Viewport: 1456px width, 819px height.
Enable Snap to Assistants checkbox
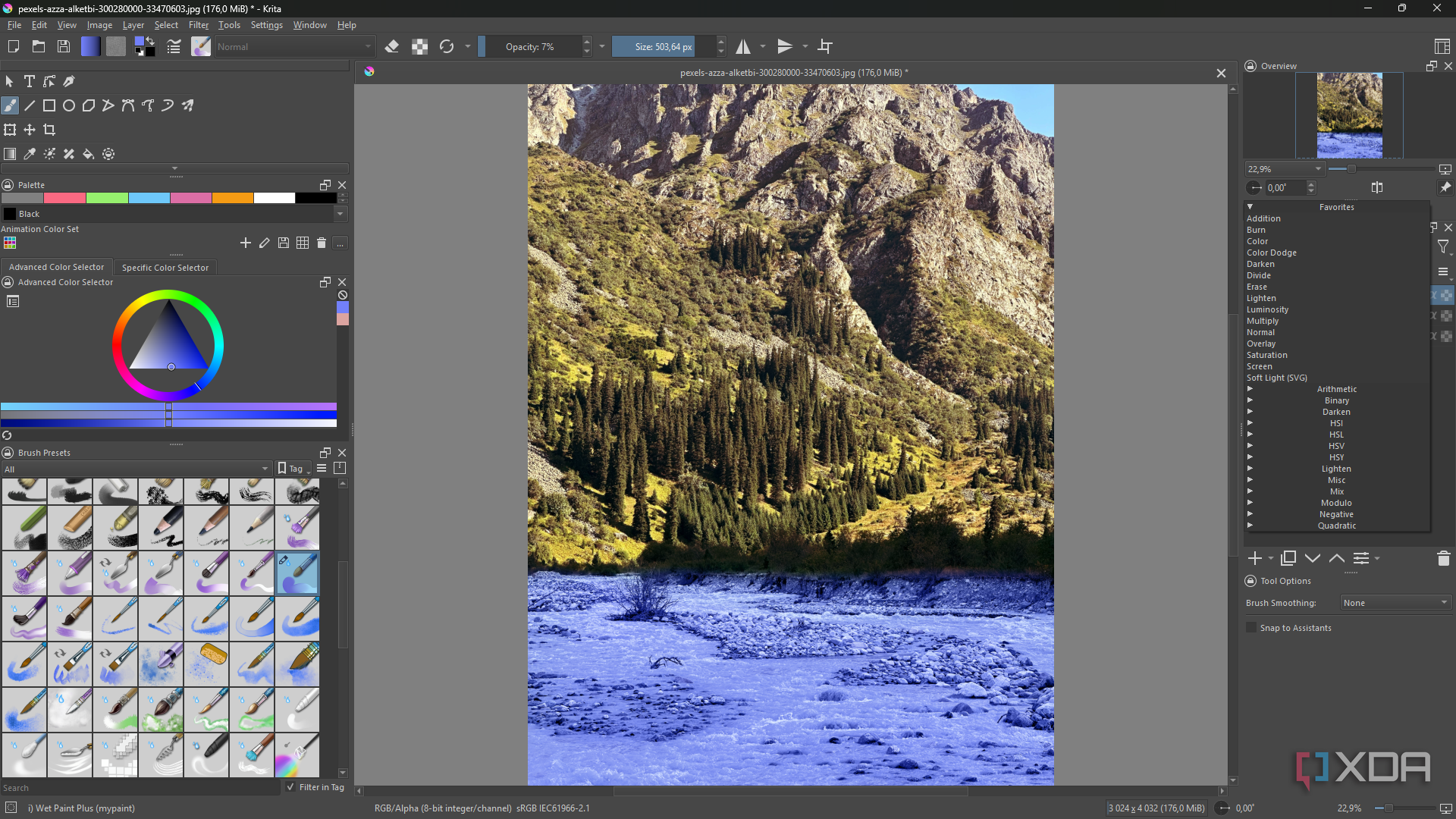tap(1251, 628)
